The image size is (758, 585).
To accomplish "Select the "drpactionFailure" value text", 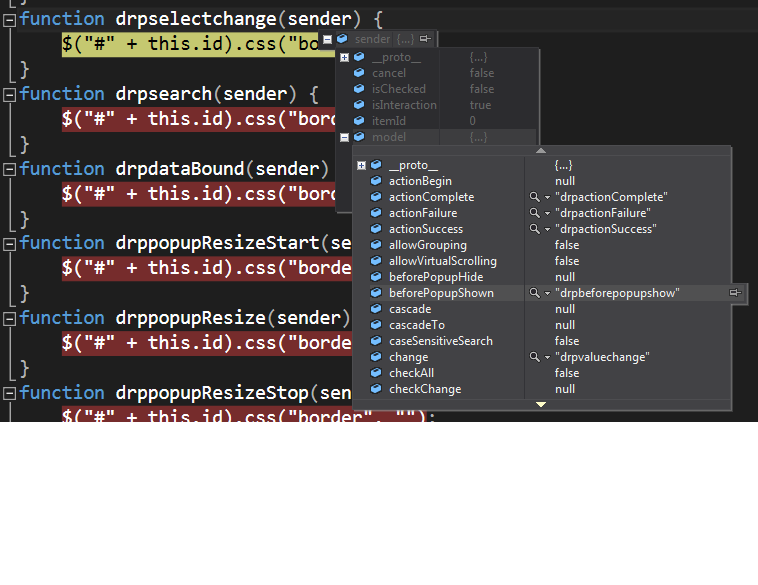I will 602,213.
